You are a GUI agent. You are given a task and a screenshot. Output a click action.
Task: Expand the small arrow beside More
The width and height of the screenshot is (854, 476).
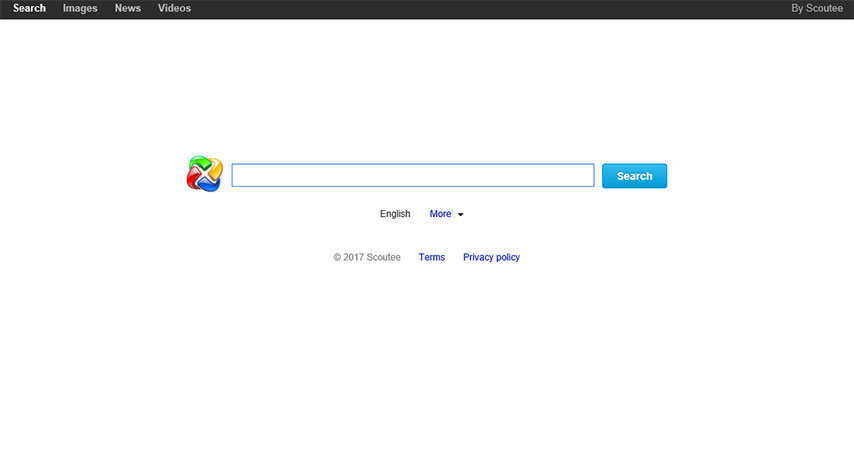pyautogui.click(x=460, y=215)
